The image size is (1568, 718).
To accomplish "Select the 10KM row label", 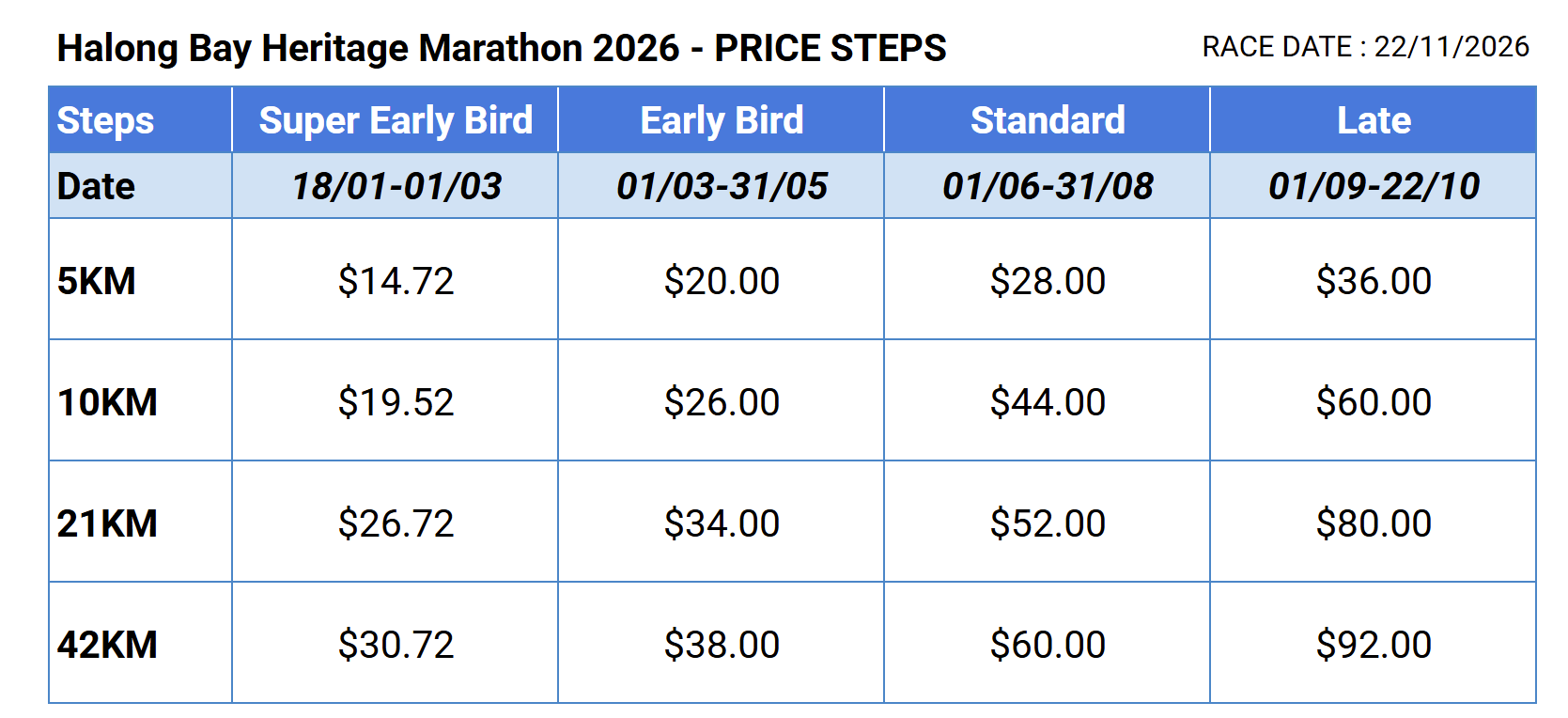I will 107,402.
